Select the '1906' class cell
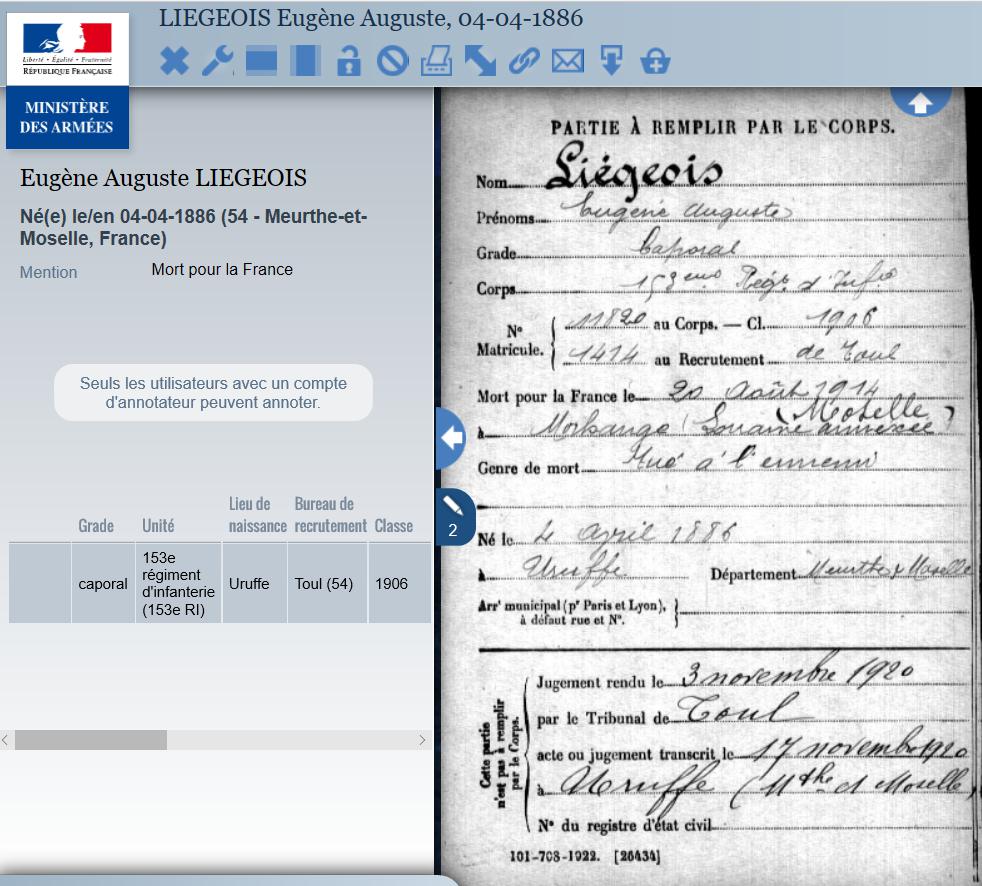Image resolution: width=982 pixels, height=886 pixels. [x=400, y=584]
